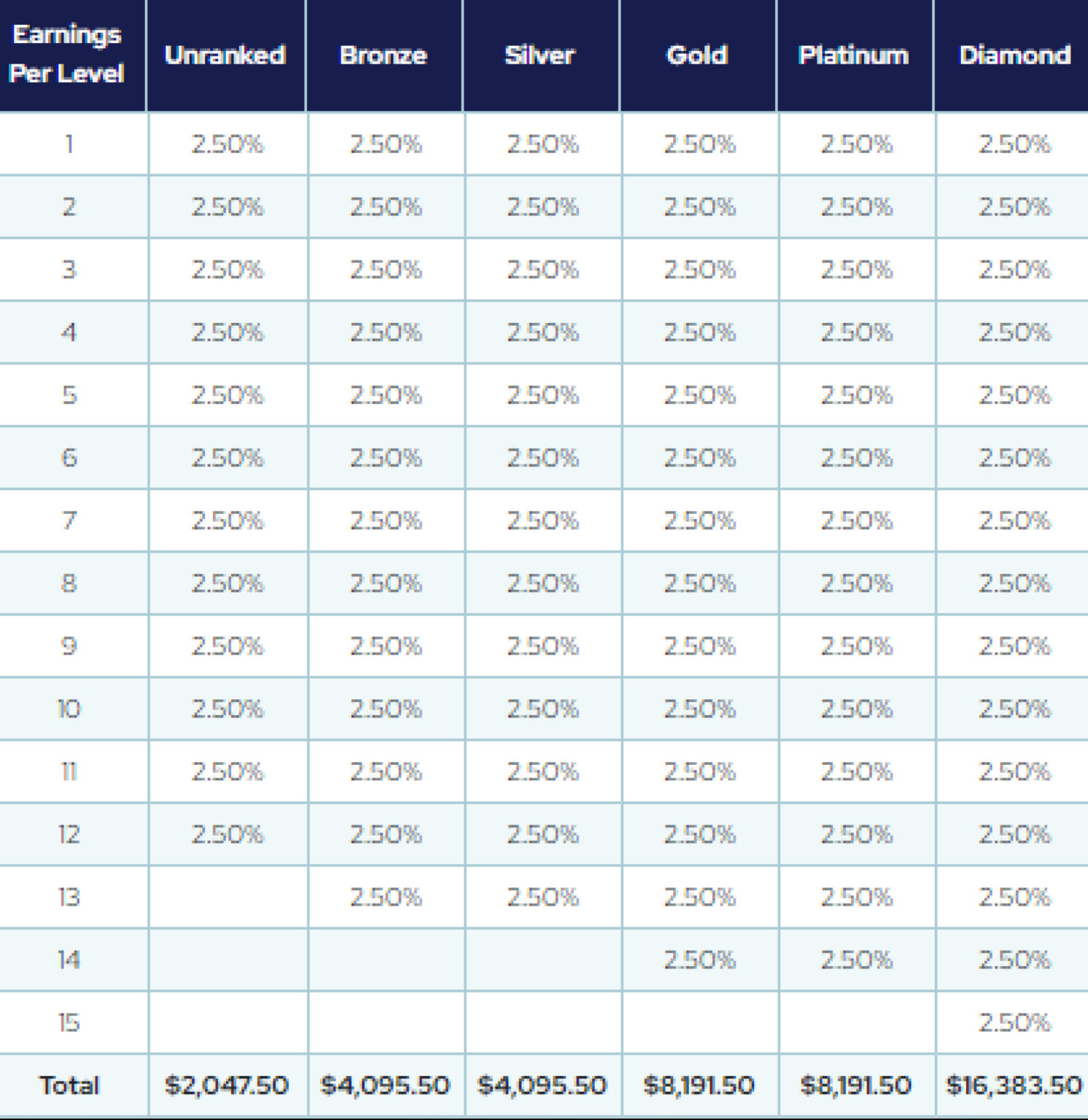Image resolution: width=1088 pixels, height=1120 pixels.
Task: Click the Gold total $8,191.50 cell
Action: (x=699, y=1085)
